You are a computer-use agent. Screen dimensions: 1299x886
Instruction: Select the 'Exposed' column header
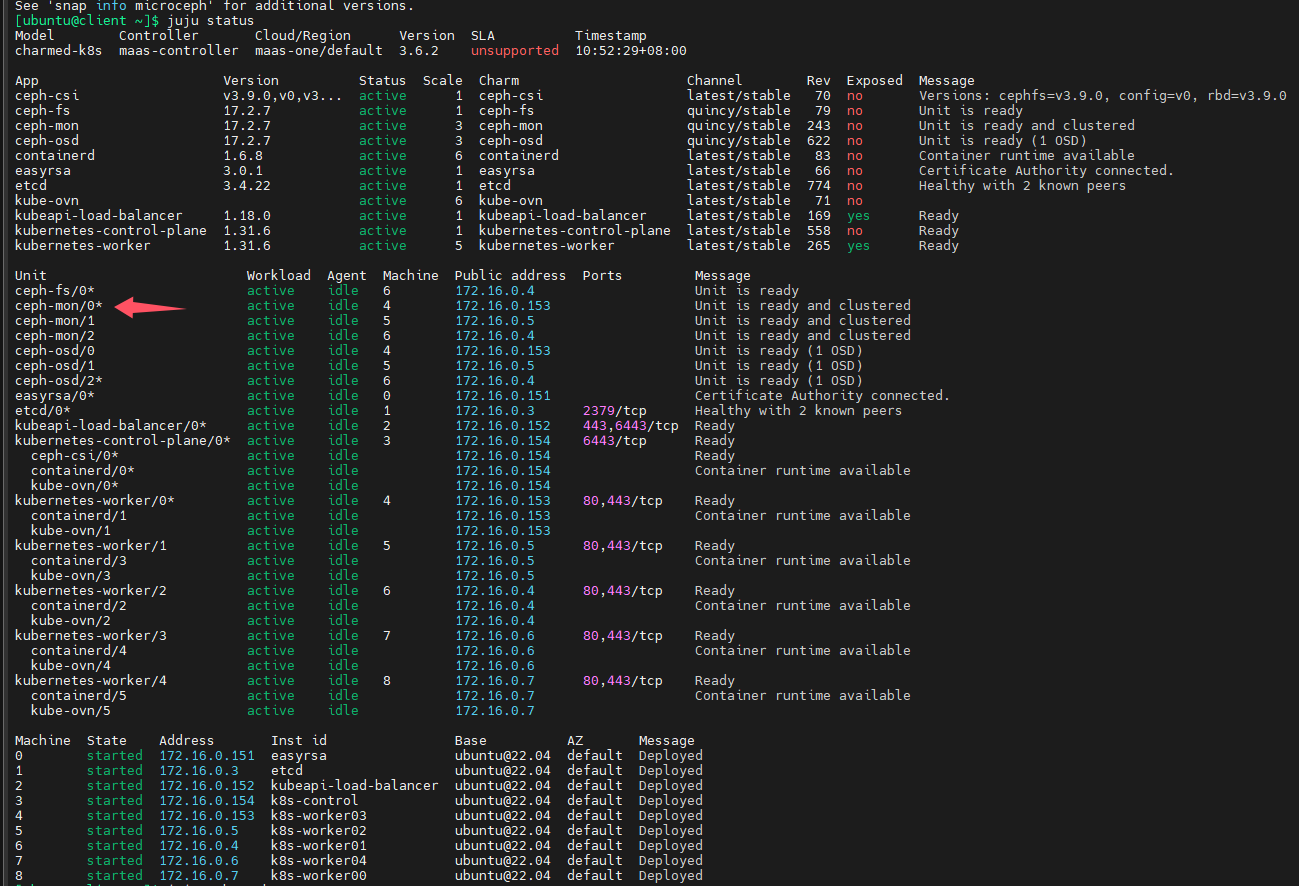click(875, 81)
